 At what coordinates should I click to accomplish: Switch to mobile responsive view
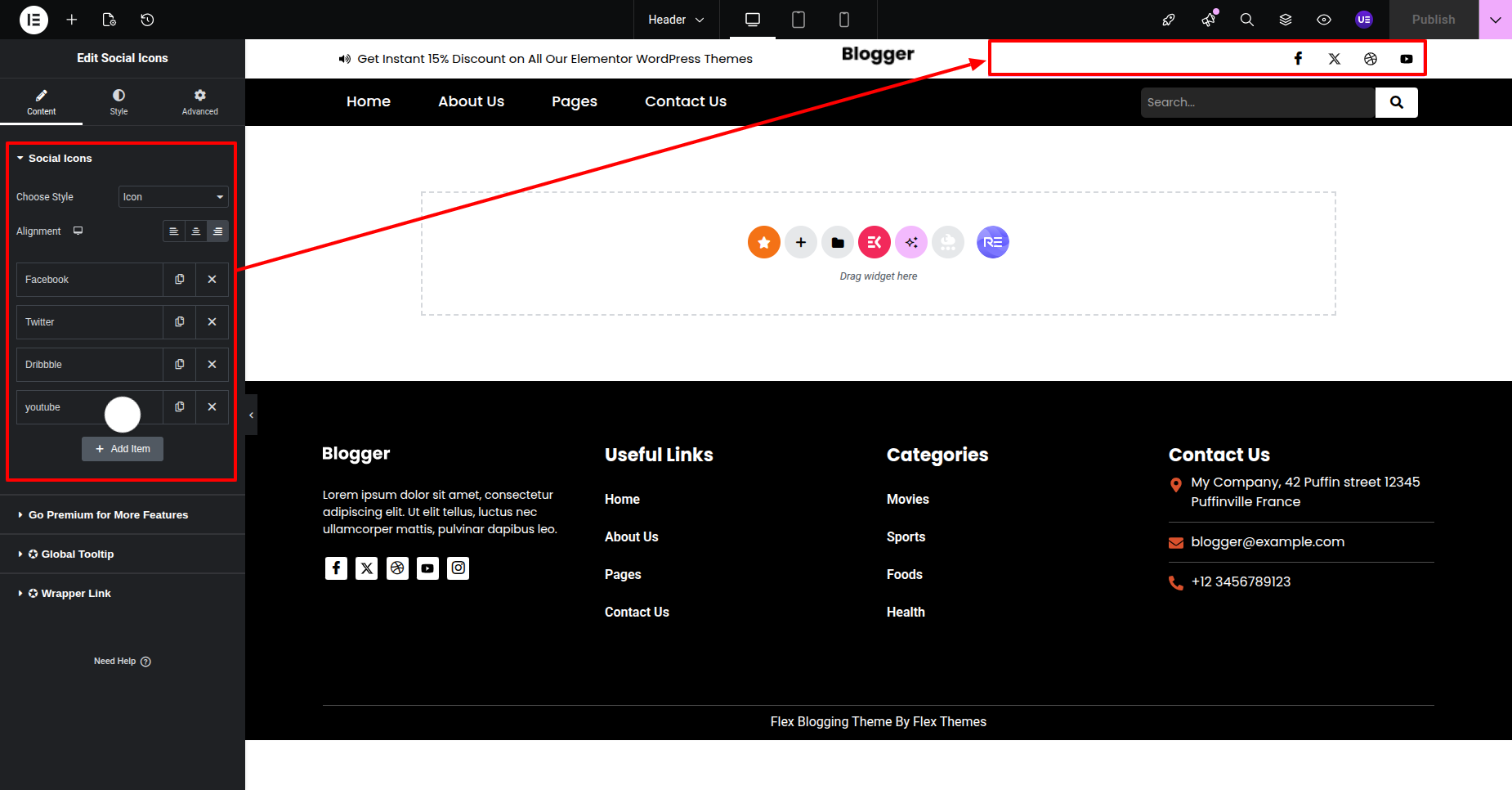[x=843, y=20]
